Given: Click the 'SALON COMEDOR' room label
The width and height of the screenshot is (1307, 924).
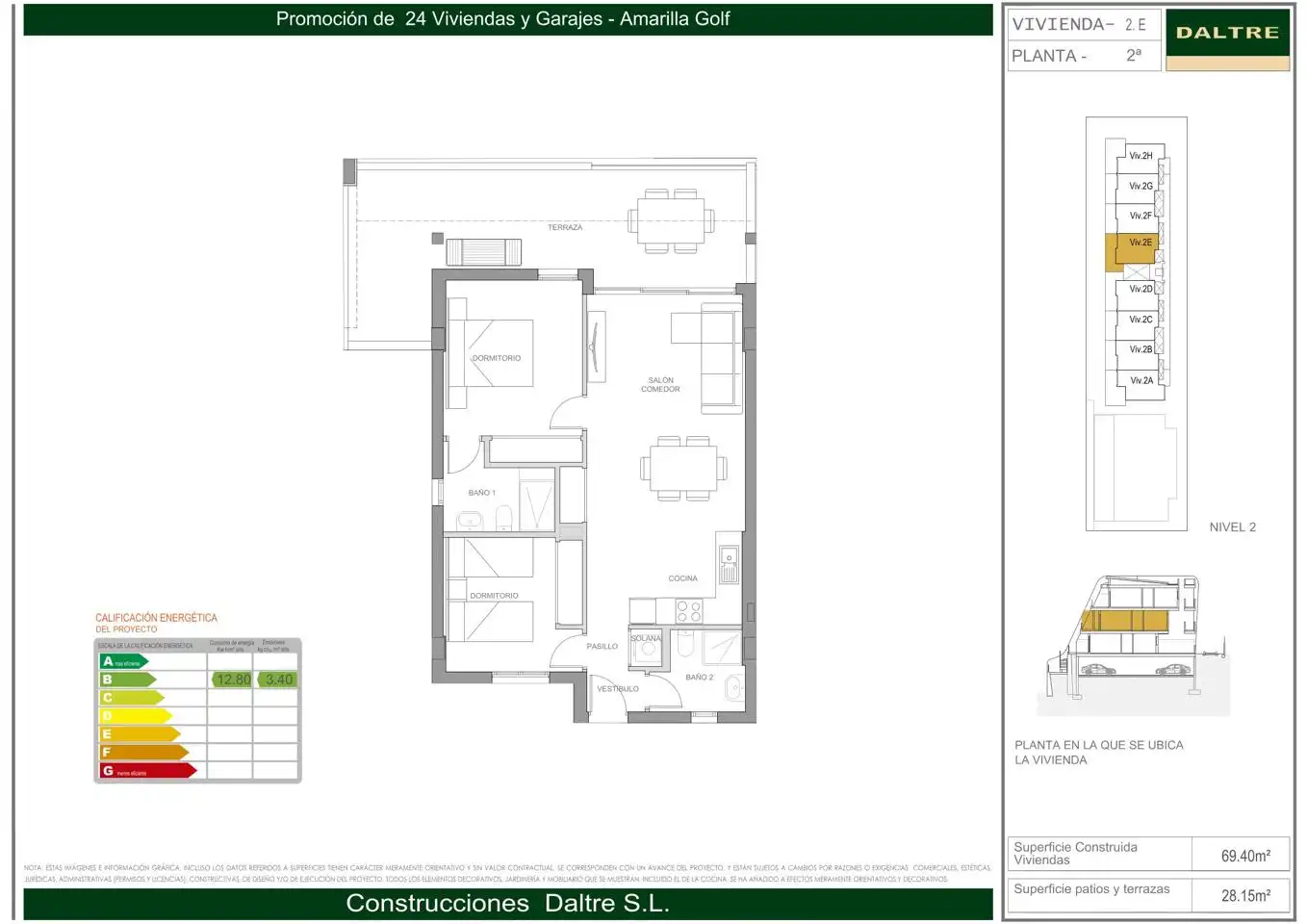Looking at the screenshot, I should click(x=660, y=385).
